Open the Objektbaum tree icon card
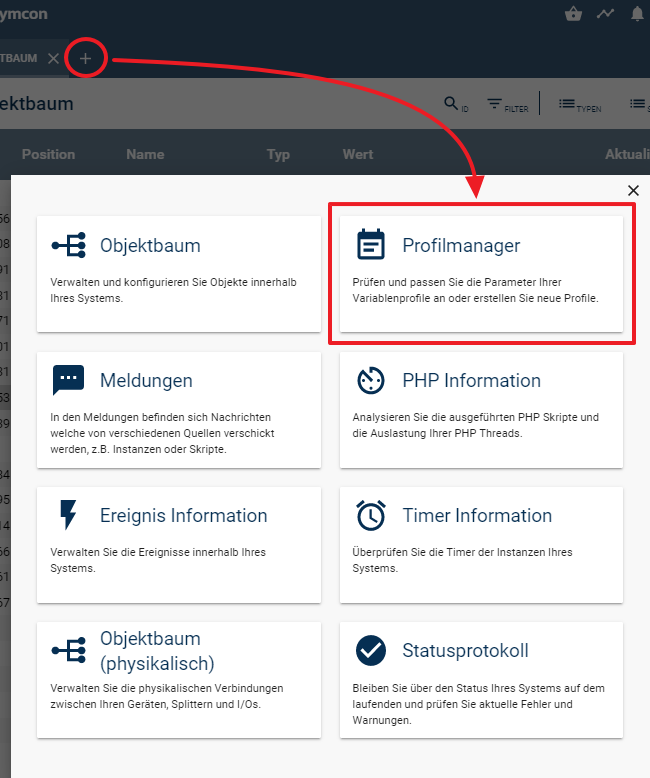The width and height of the screenshot is (650, 778). tap(68, 246)
